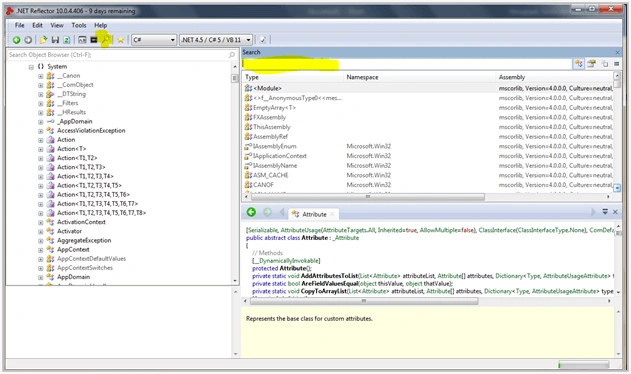Select Action<T1,T2,T3> in the tree

[81, 167]
